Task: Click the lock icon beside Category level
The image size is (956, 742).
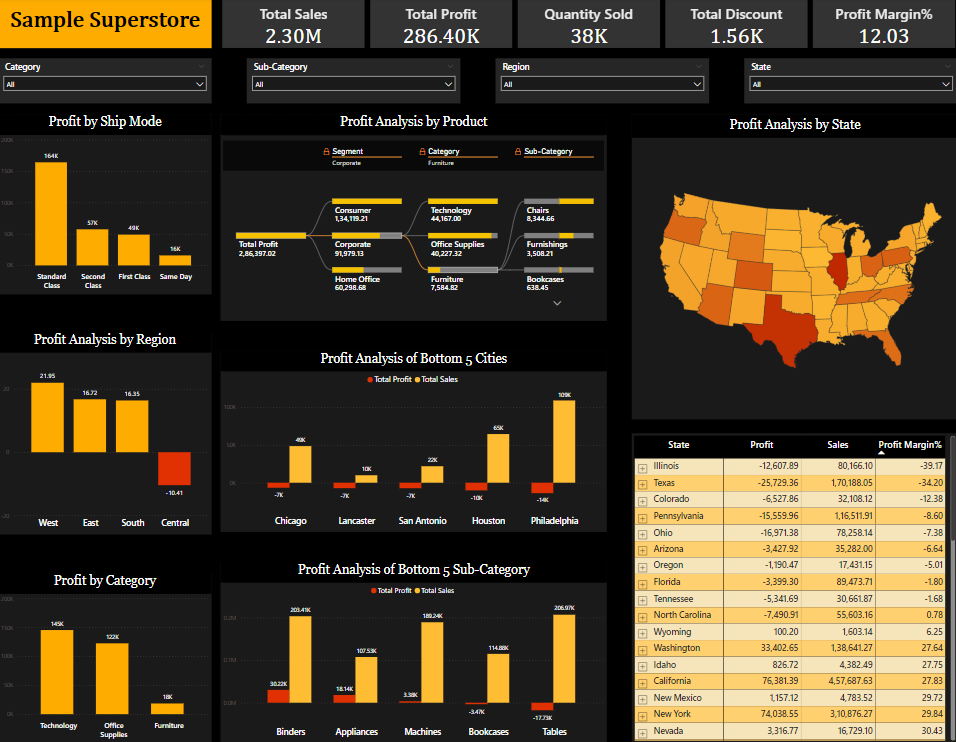Action: pos(422,152)
